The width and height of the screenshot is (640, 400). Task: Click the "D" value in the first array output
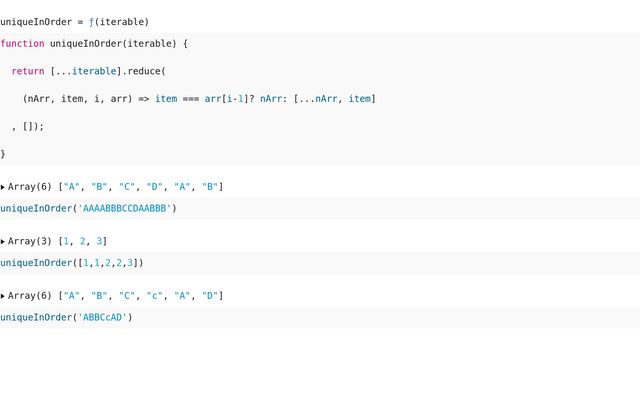[155, 187]
